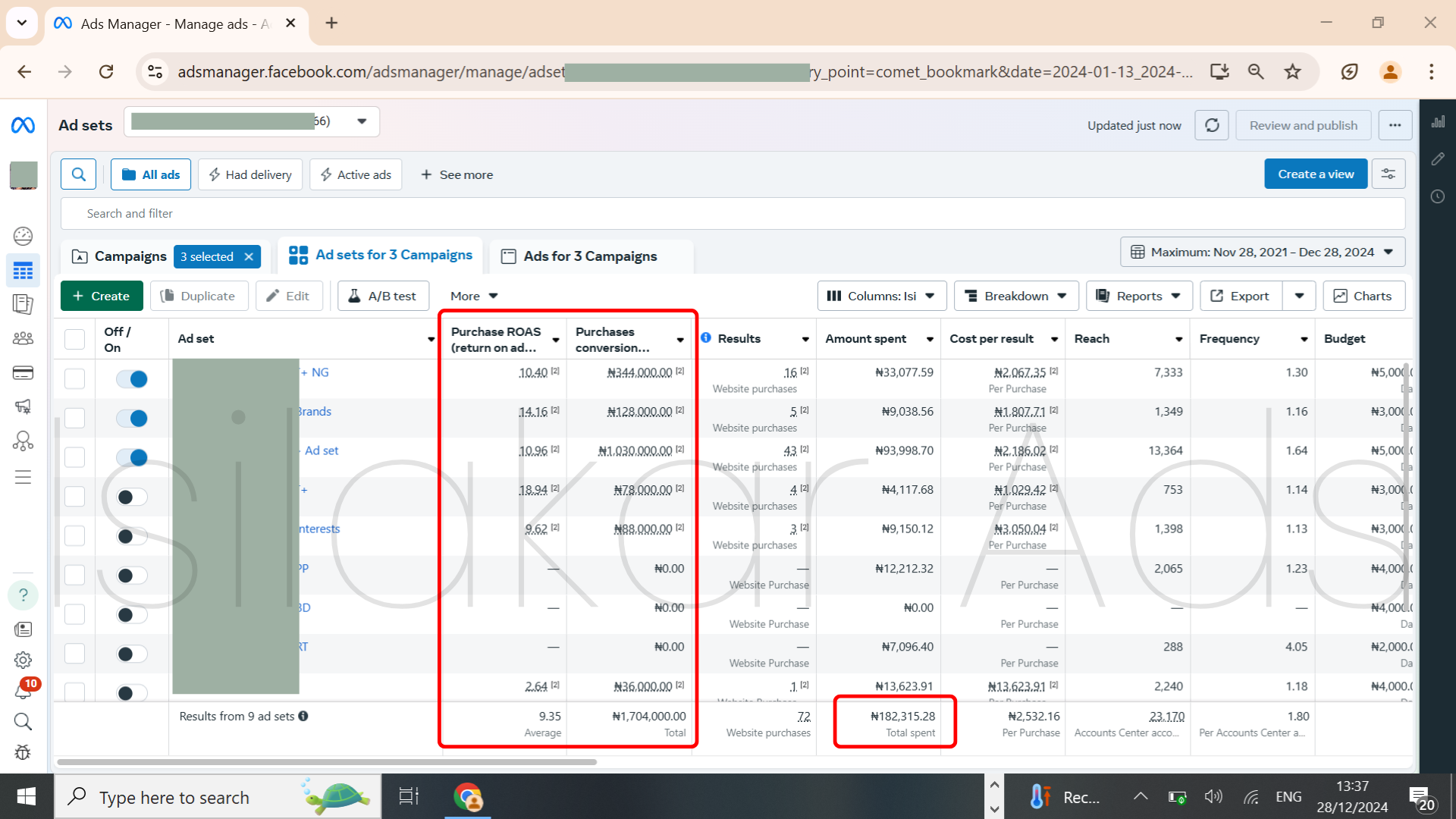1456x819 pixels.
Task: Open notifications bell with 10 badge
Action: [x=23, y=690]
